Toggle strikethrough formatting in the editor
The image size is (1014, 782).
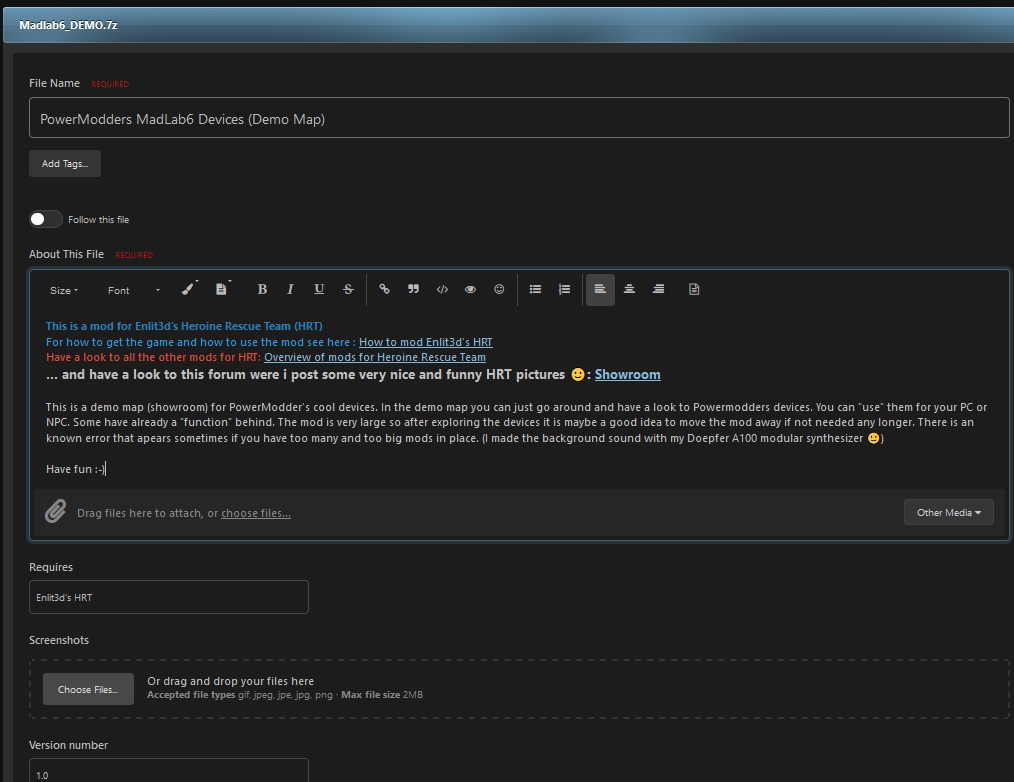[348, 289]
